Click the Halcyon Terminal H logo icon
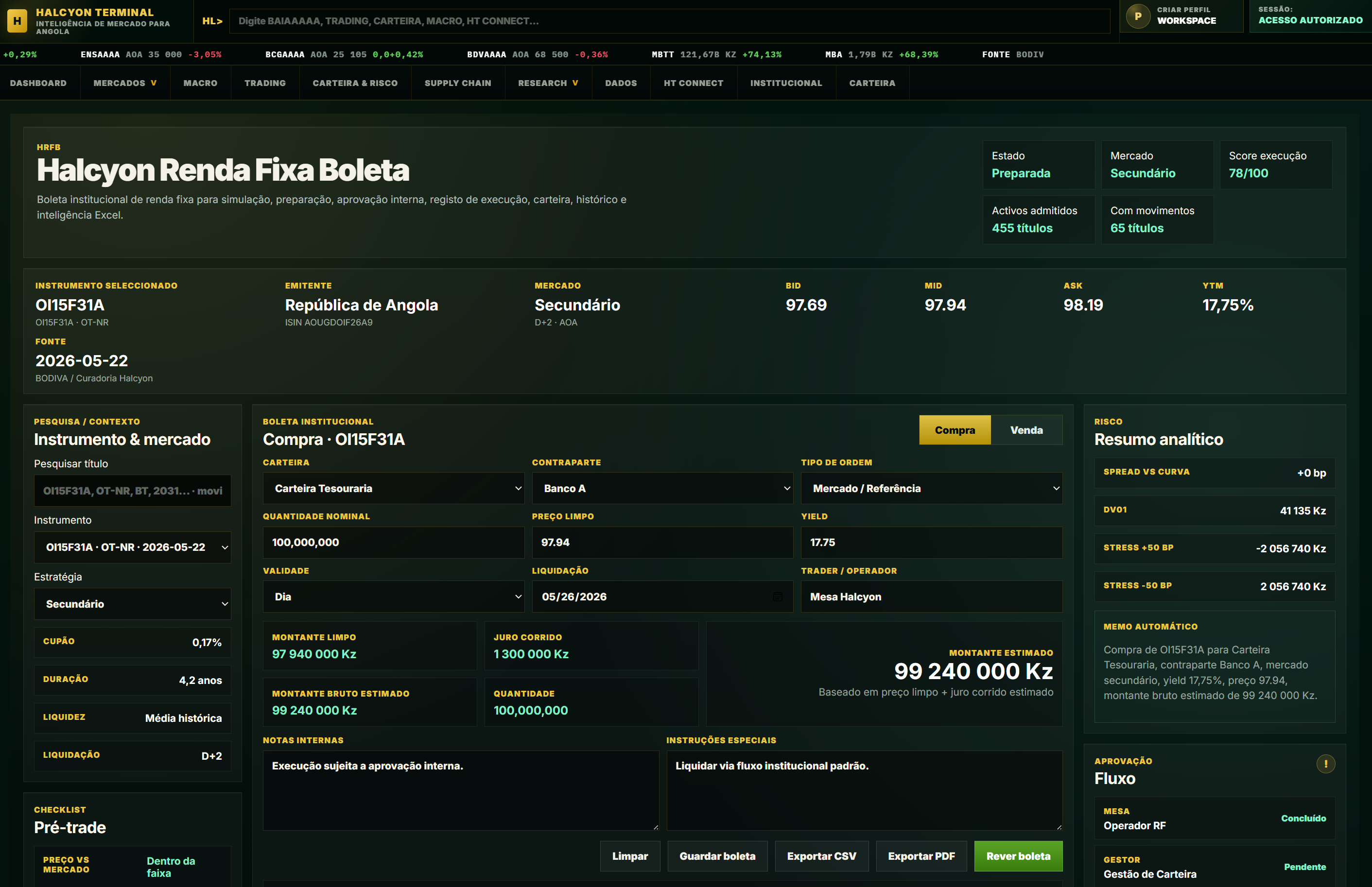The height and width of the screenshot is (887, 1372). pos(17,21)
